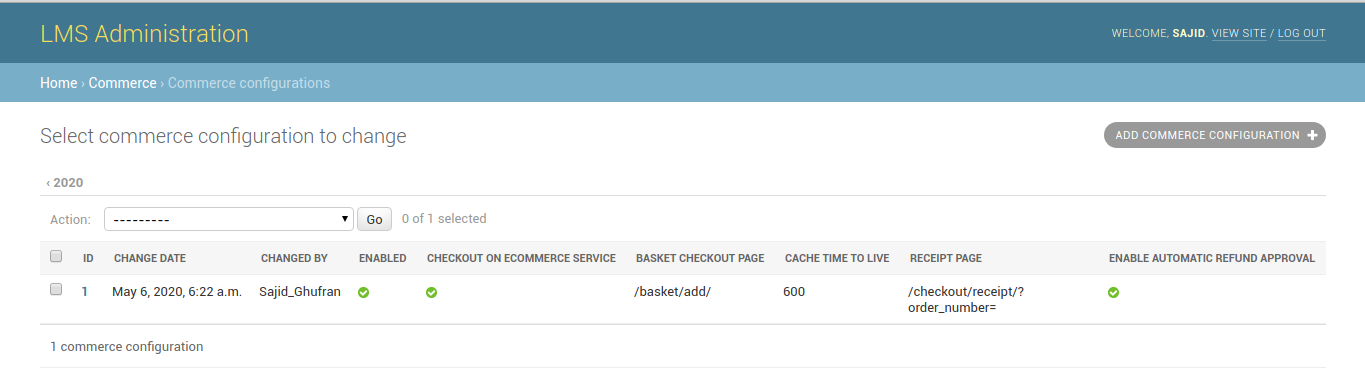Click the plus icon on Add button

pyautogui.click(x=1313, y=135)
